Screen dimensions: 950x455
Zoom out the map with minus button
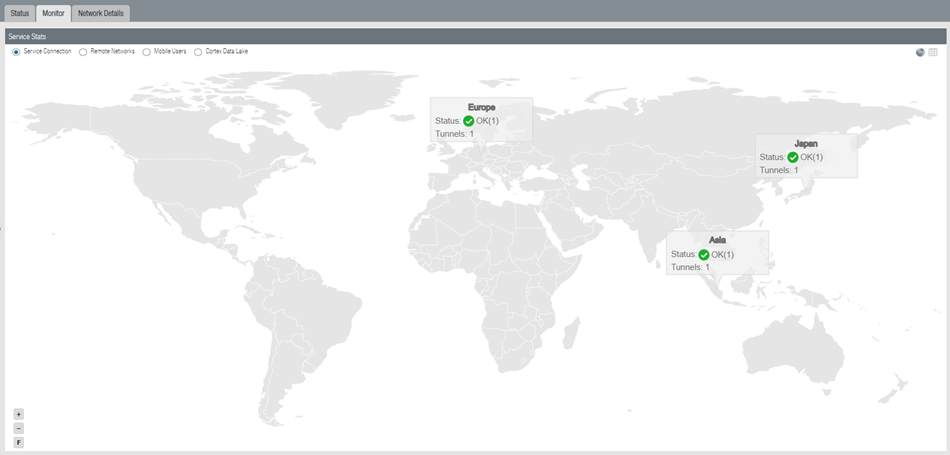point(19,428)
